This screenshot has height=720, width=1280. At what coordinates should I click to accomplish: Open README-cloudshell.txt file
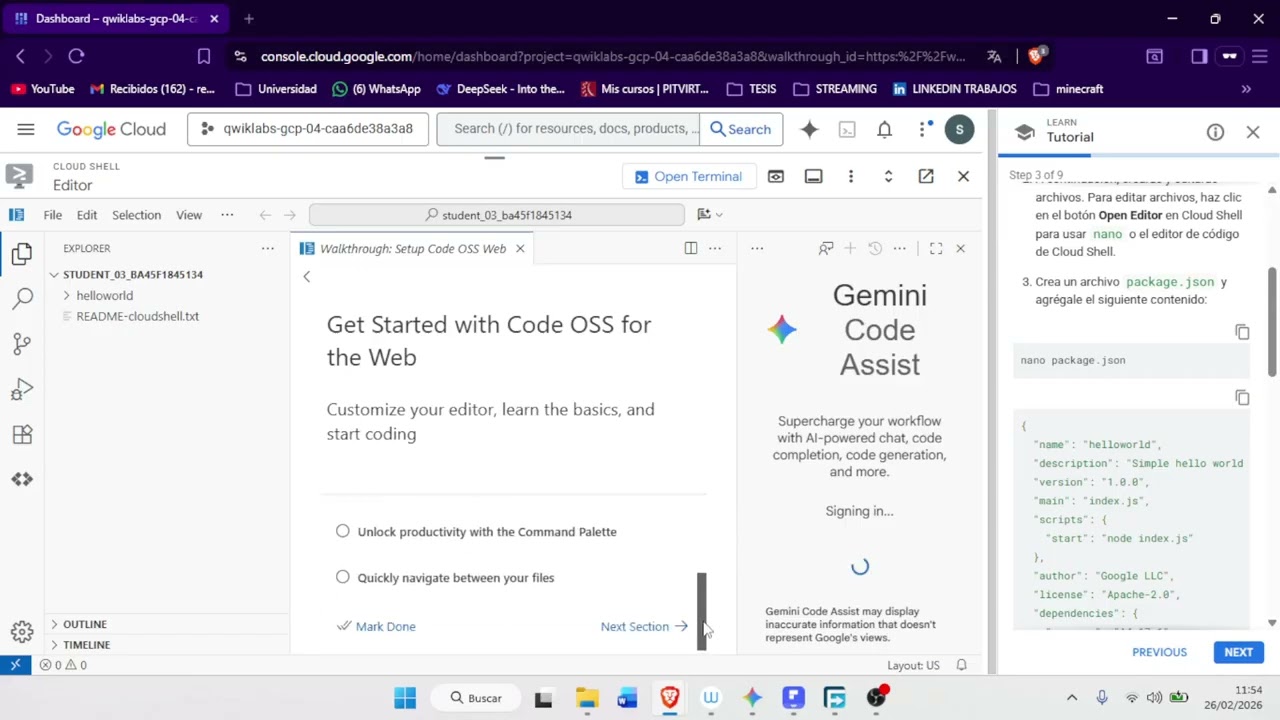pyautogui.click(x=137, y=316)
